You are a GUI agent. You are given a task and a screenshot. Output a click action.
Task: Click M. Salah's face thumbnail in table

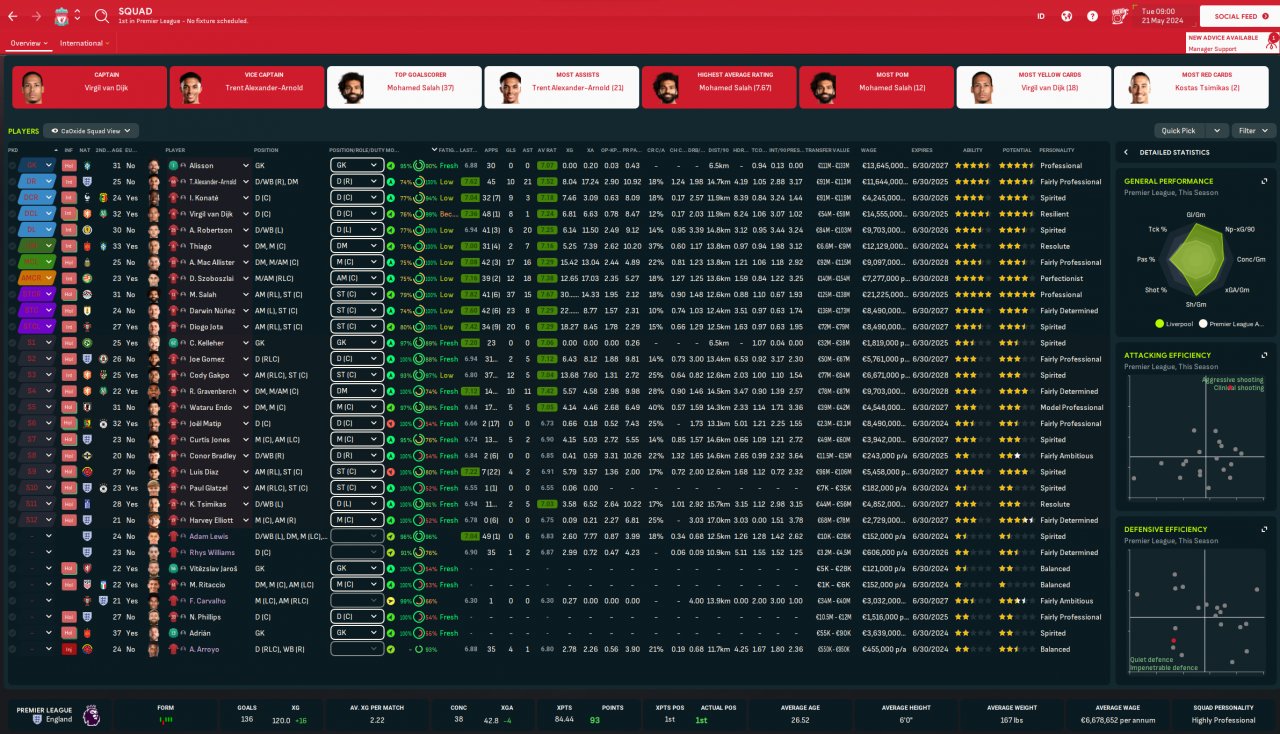click(154, 294)
